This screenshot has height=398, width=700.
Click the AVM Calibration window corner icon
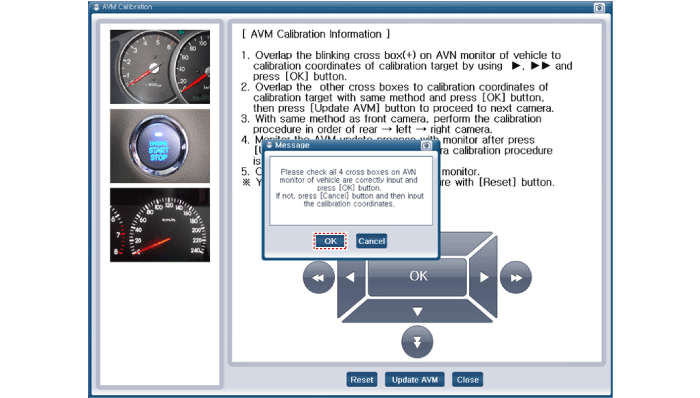pyautogui.click(x=599, y=7)
